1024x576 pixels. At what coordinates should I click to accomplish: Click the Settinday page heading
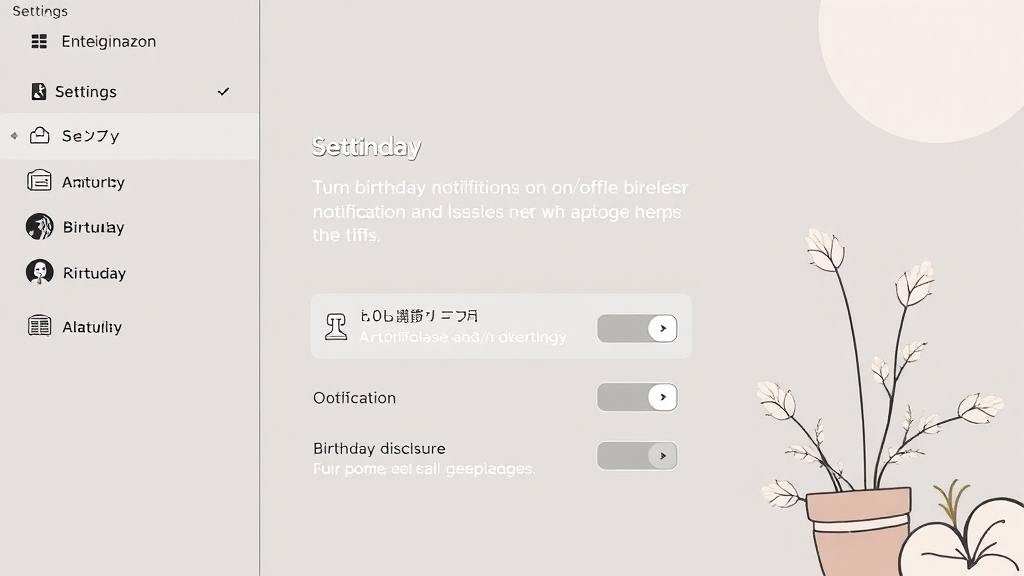[x=366, y=147]
